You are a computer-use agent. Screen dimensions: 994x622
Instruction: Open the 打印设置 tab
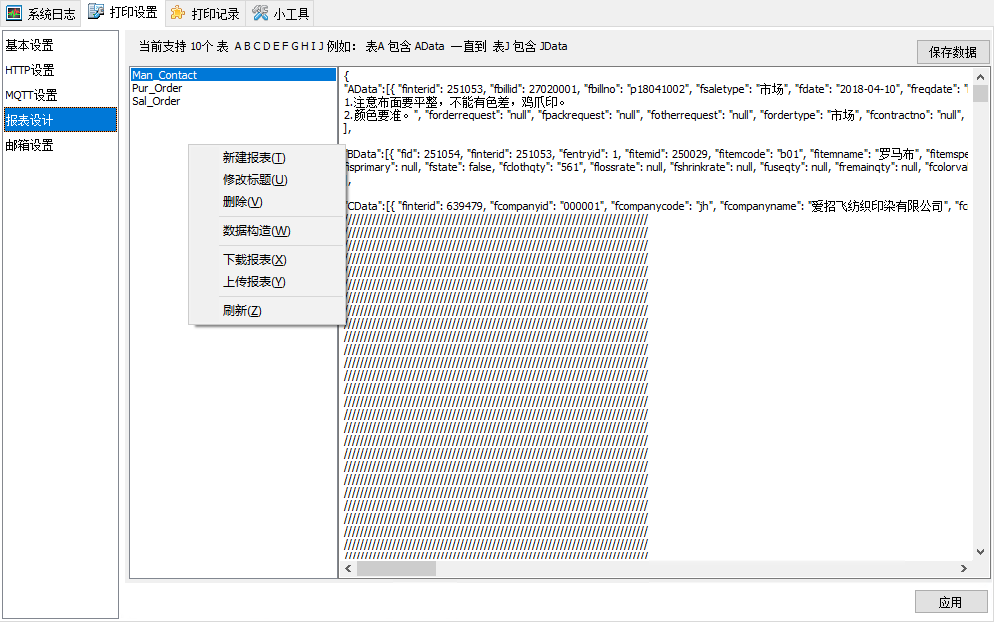click(x=123, y=13)
